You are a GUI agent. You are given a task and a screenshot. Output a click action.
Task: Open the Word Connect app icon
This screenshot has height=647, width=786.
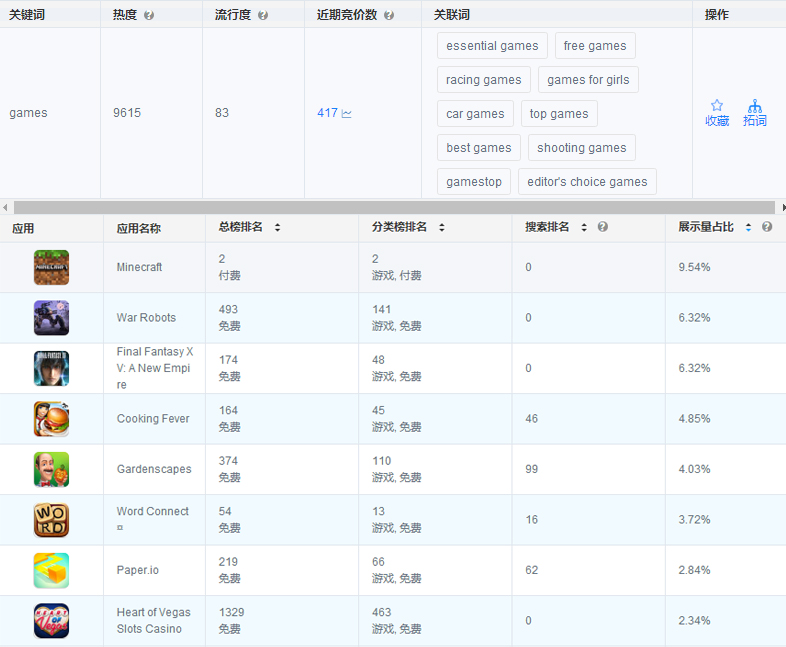pyautogui.click(x=51, y=520)
